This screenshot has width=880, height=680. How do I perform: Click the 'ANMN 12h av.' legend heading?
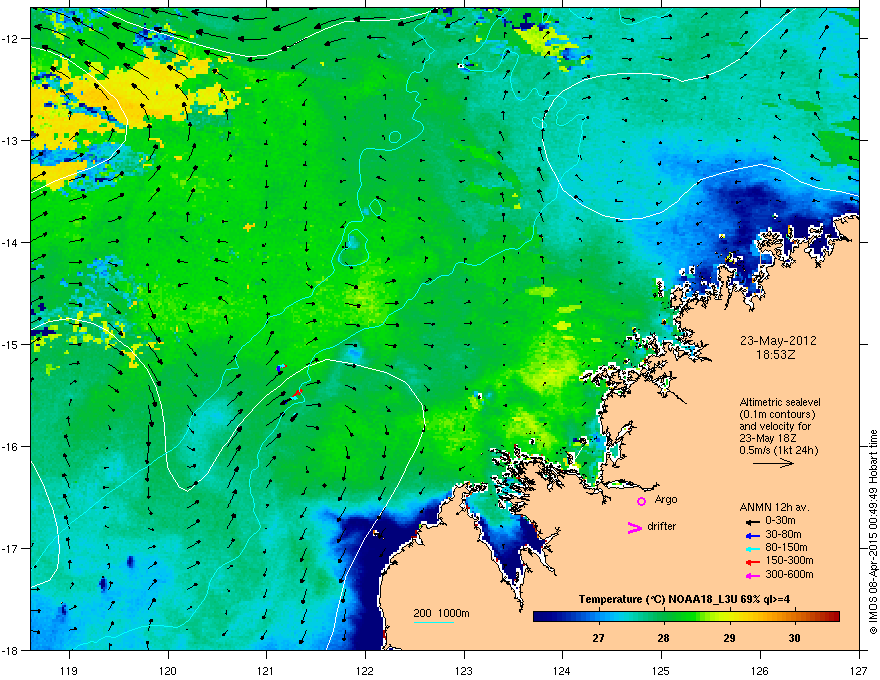tap(774, 507)
